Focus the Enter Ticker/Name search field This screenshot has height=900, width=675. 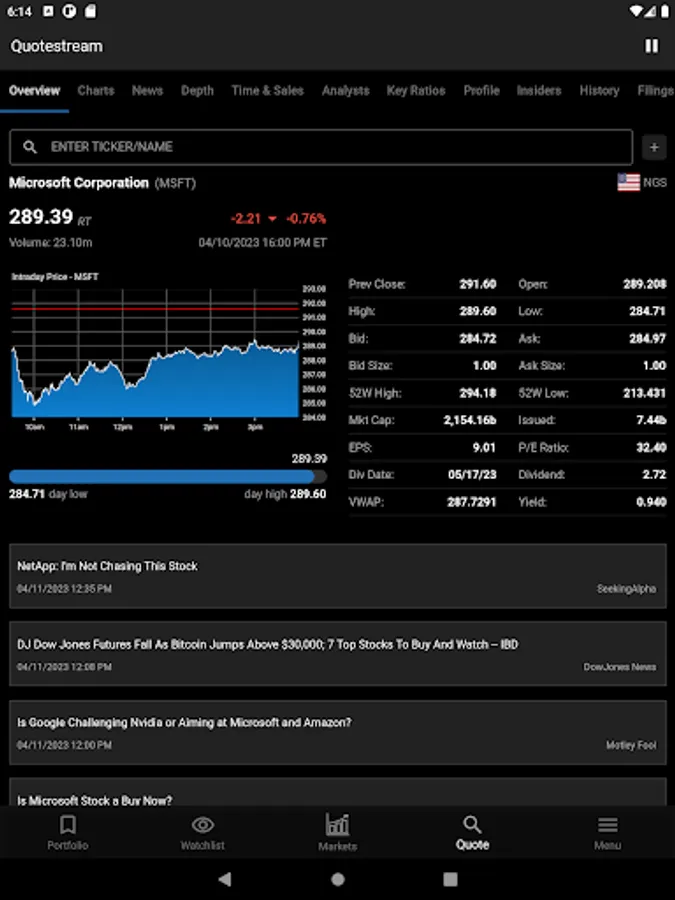321,147
